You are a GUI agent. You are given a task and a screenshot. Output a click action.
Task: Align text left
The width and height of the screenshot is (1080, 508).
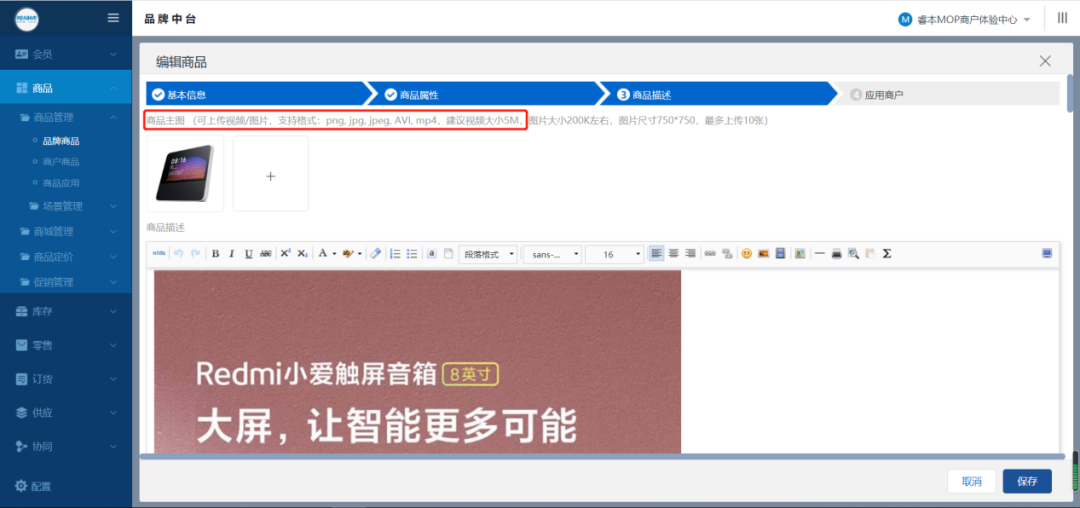click(x=656, y=253)
